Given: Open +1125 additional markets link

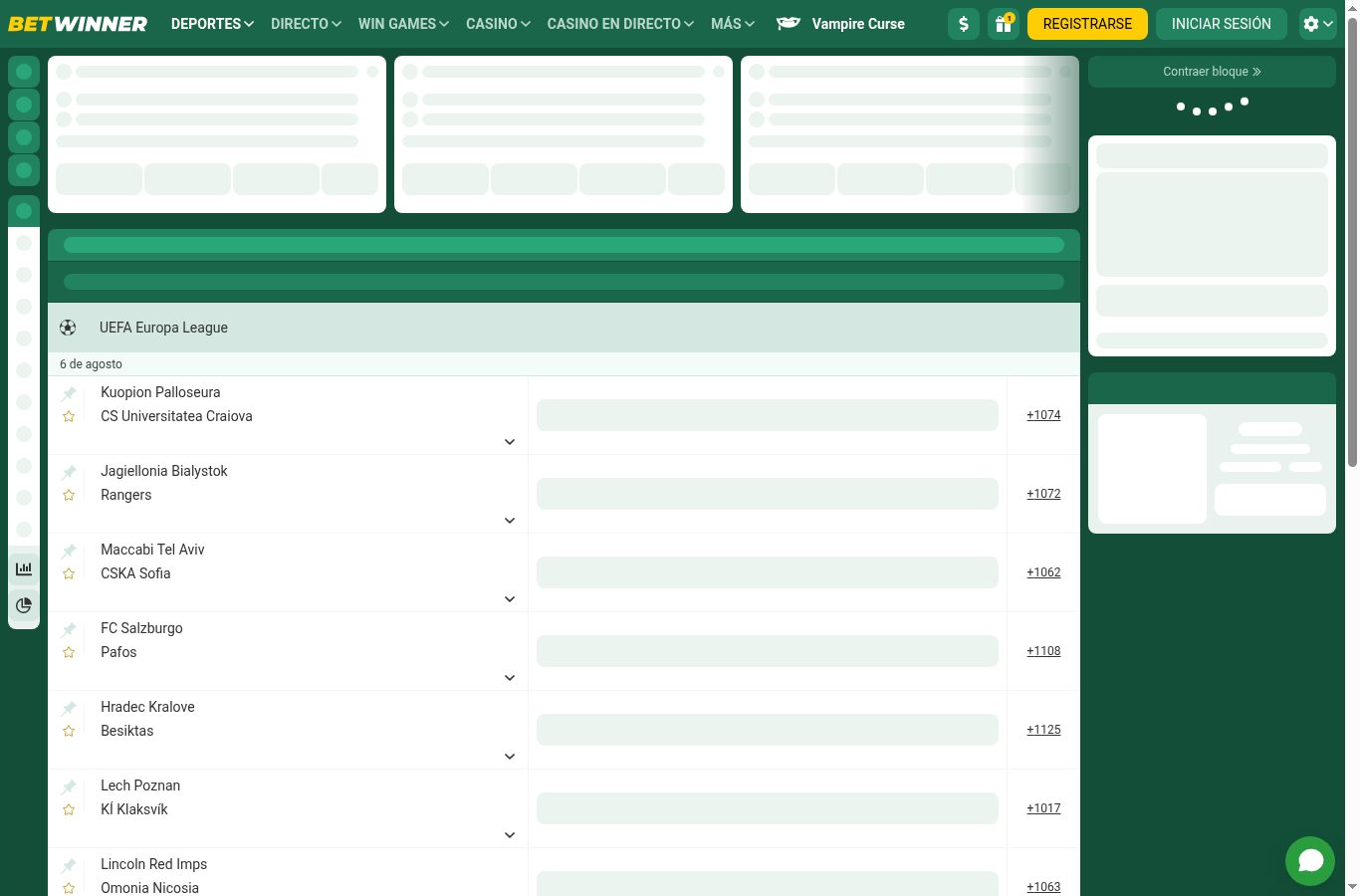Looking at the screenshot, I should (x=1043, y=730).
